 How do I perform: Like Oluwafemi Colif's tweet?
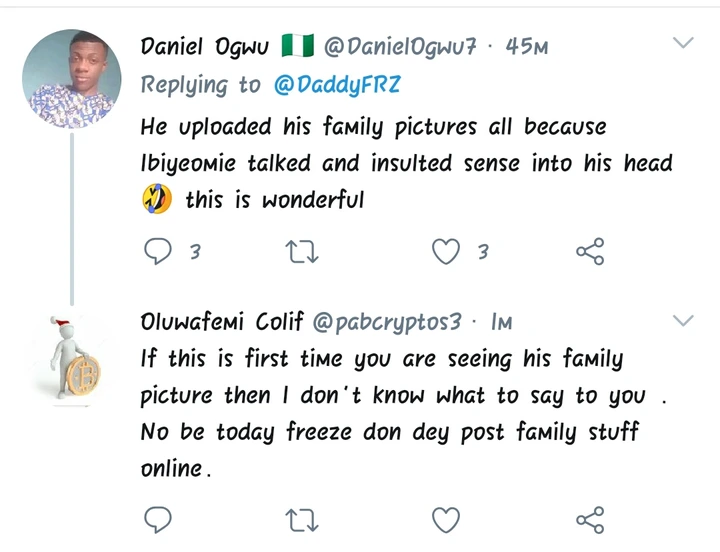pos(445,519)
